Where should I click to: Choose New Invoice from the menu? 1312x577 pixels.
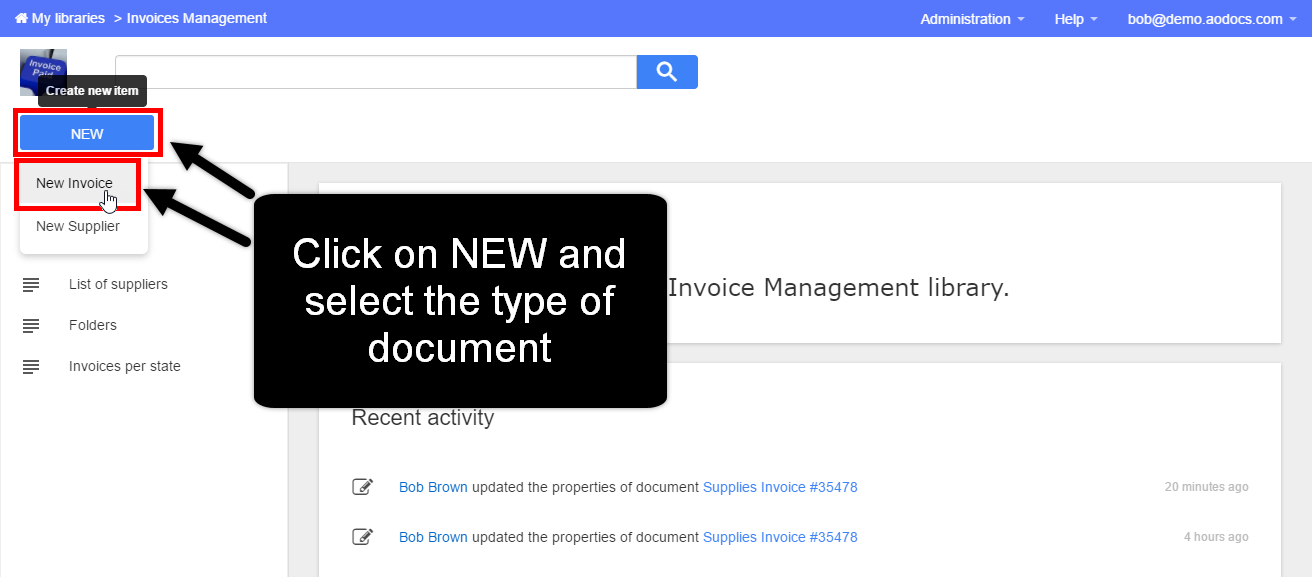pos(74,183)
